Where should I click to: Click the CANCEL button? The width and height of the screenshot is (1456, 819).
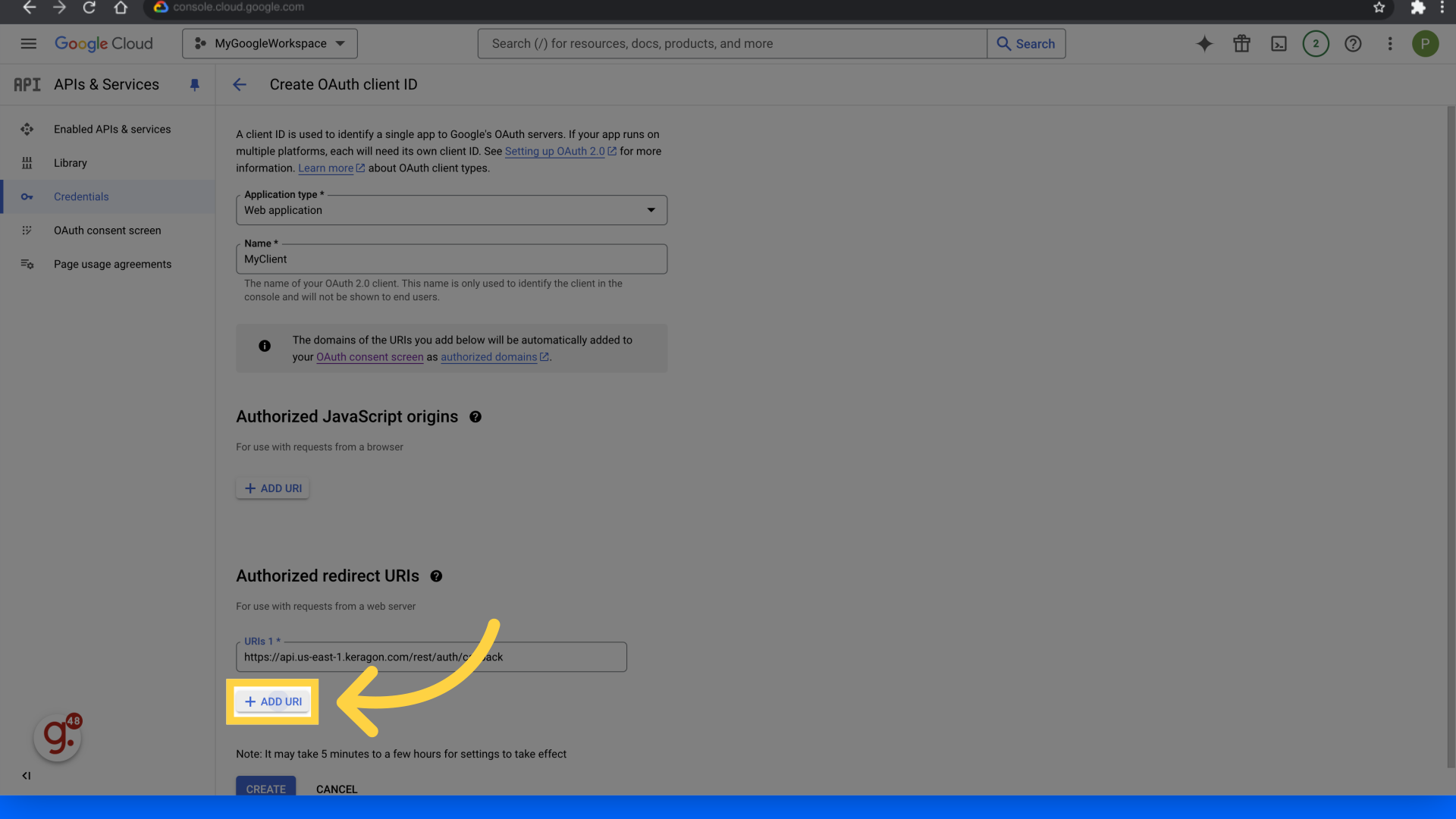[337, 789]
